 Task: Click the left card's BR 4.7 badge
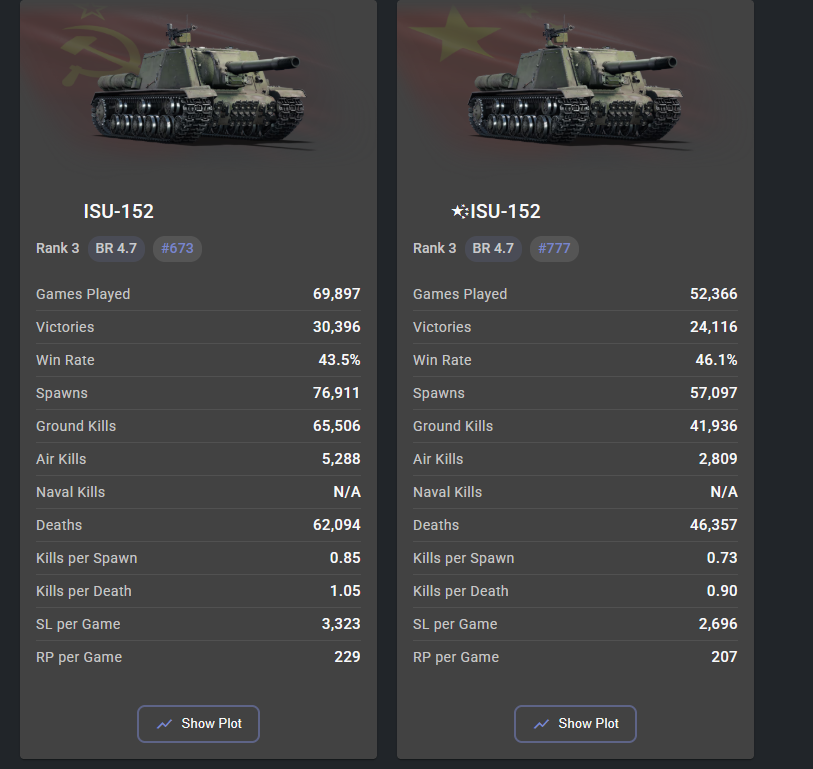[116, 248]
